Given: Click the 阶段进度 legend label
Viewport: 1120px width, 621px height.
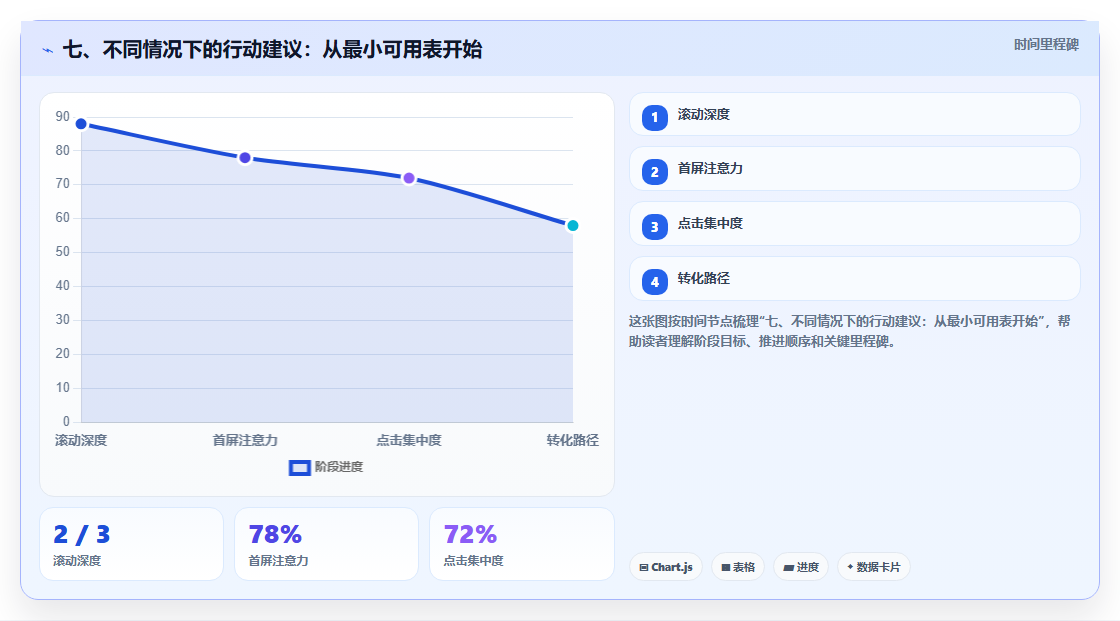Looking at the screenshot, I should tap(339, 467).
